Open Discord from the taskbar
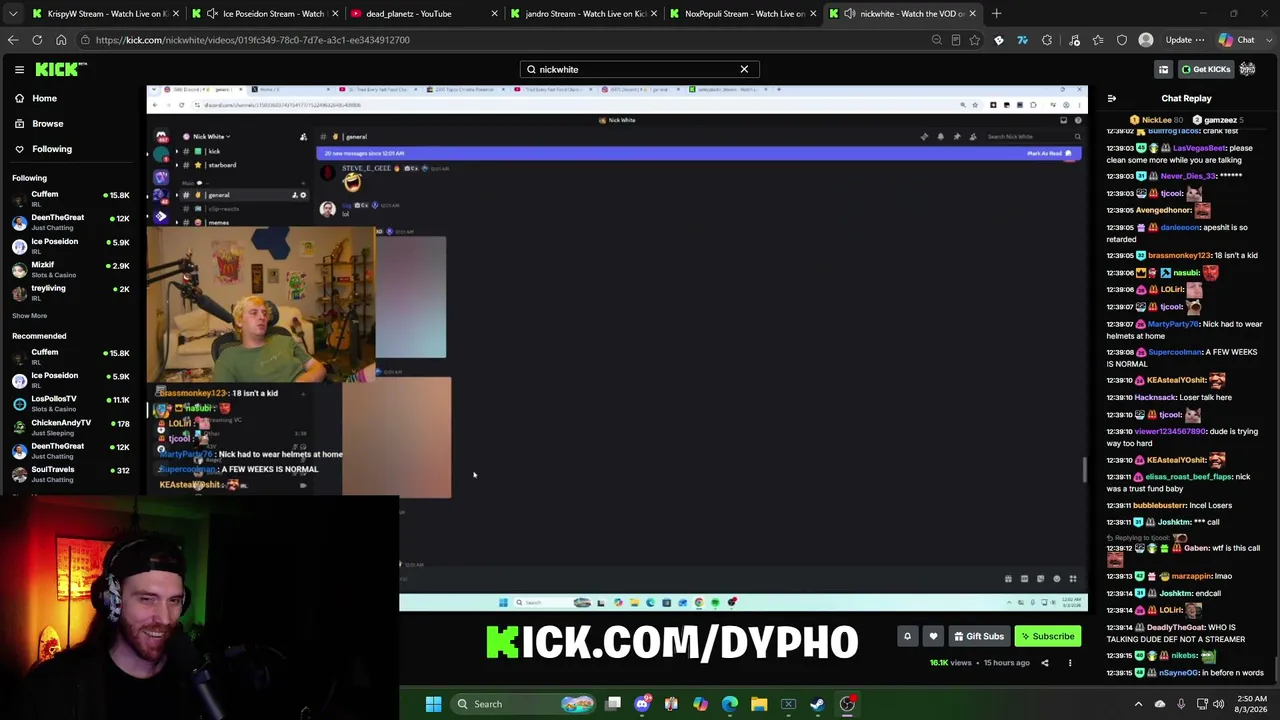The width and height of the screenshot is (1280, 720). click(x=642, y=704)
